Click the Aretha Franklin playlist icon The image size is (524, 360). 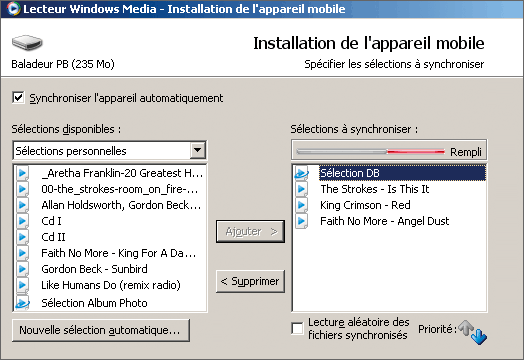point(22,173)
